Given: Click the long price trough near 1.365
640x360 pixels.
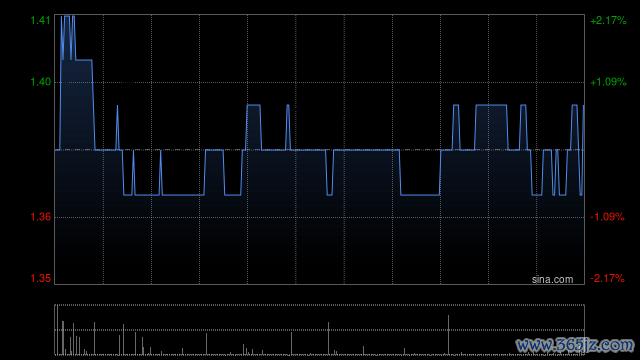Looking at the screenshot, I should 183,195.
